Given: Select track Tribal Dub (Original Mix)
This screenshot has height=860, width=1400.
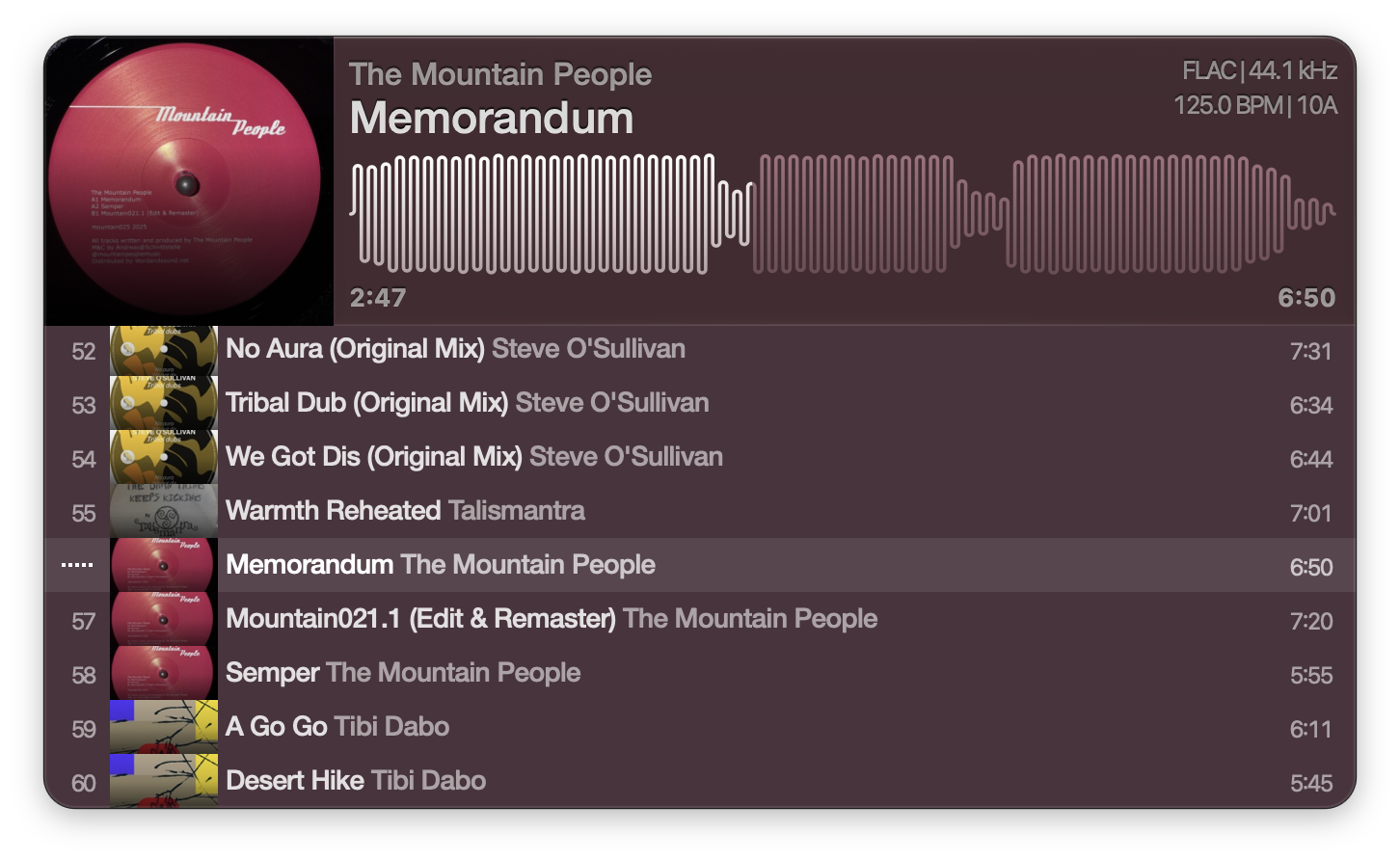Looking at the screenshot, I should [700, 404].
